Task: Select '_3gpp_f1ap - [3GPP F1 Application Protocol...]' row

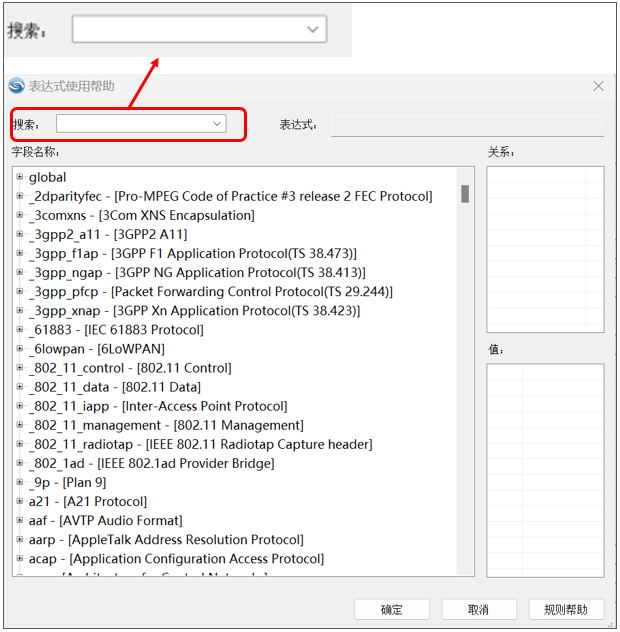Action: coord(193,254)
